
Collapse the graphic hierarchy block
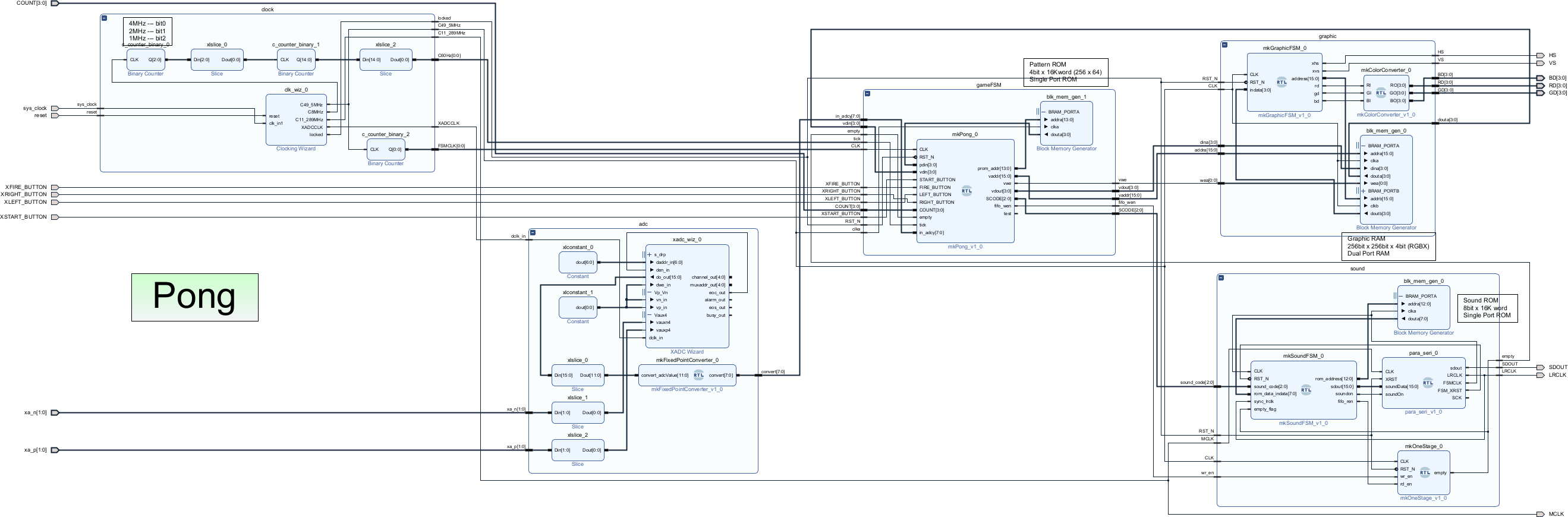point(1224,45)
